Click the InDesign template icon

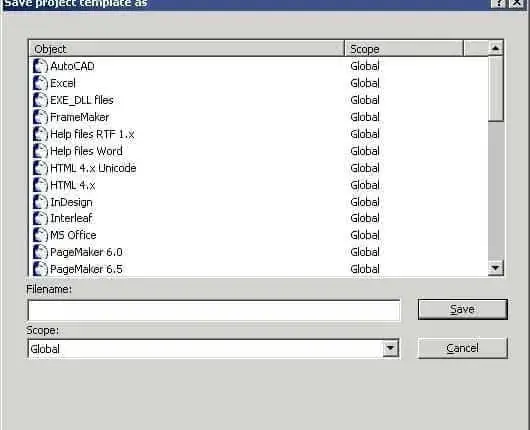(40, 202)
